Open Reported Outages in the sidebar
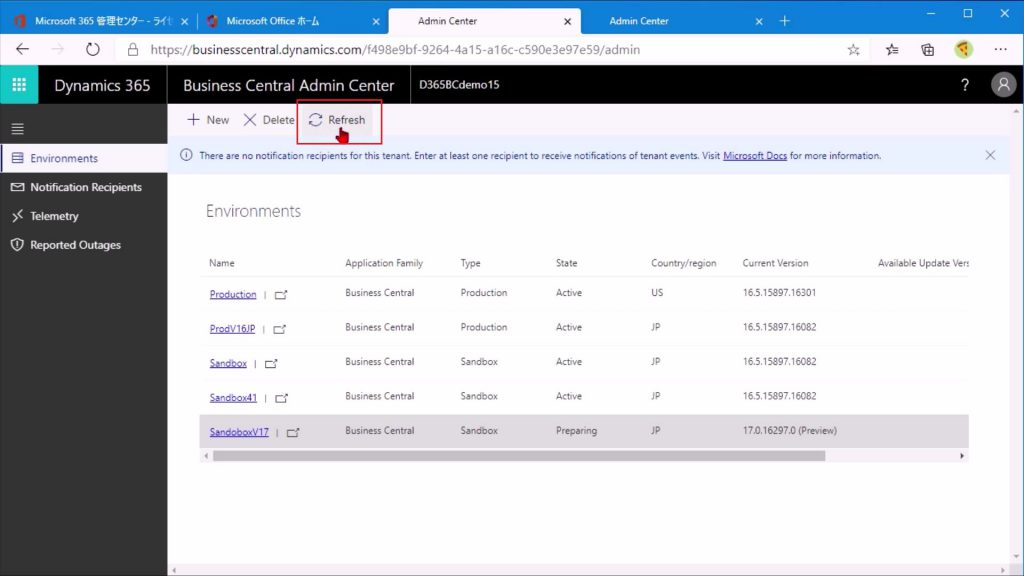Viewport: 1024px width, 576px height. tap(84, 245)
